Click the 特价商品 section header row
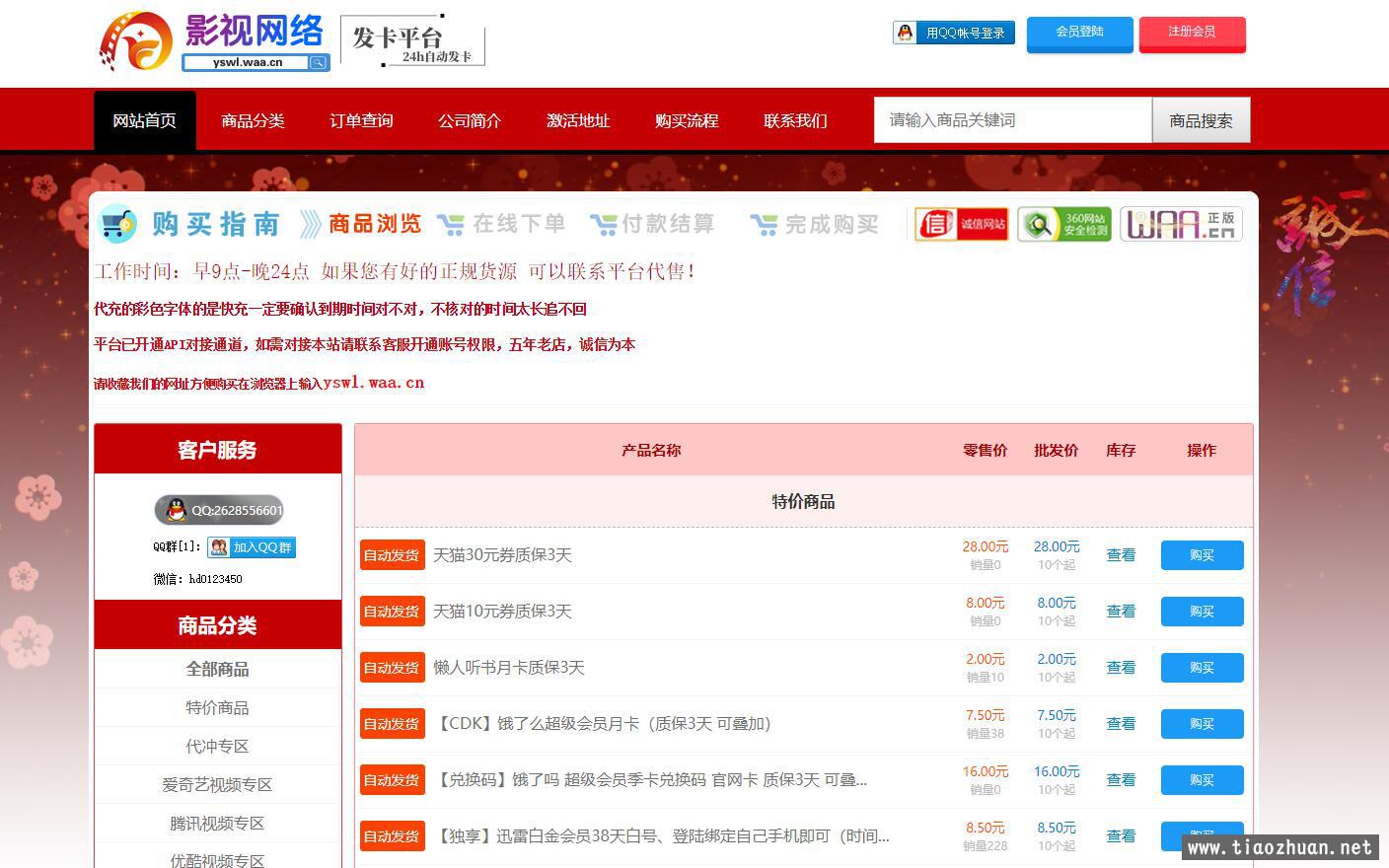1389x868 pixels. coord(804,501)
